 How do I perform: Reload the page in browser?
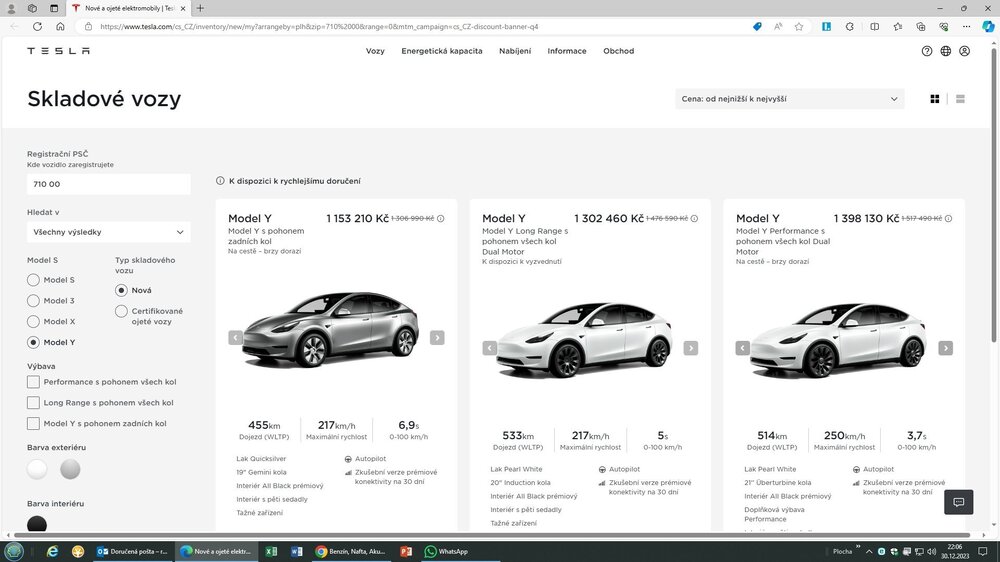point(37,27)
